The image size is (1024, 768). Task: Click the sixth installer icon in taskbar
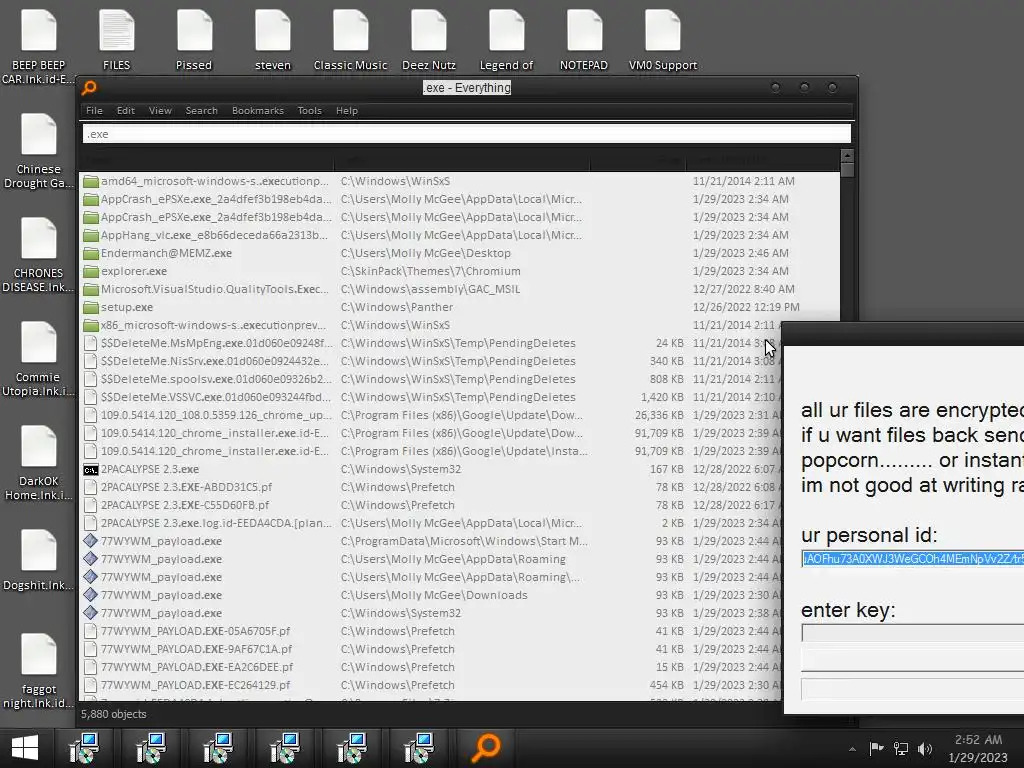pos(419,748)
